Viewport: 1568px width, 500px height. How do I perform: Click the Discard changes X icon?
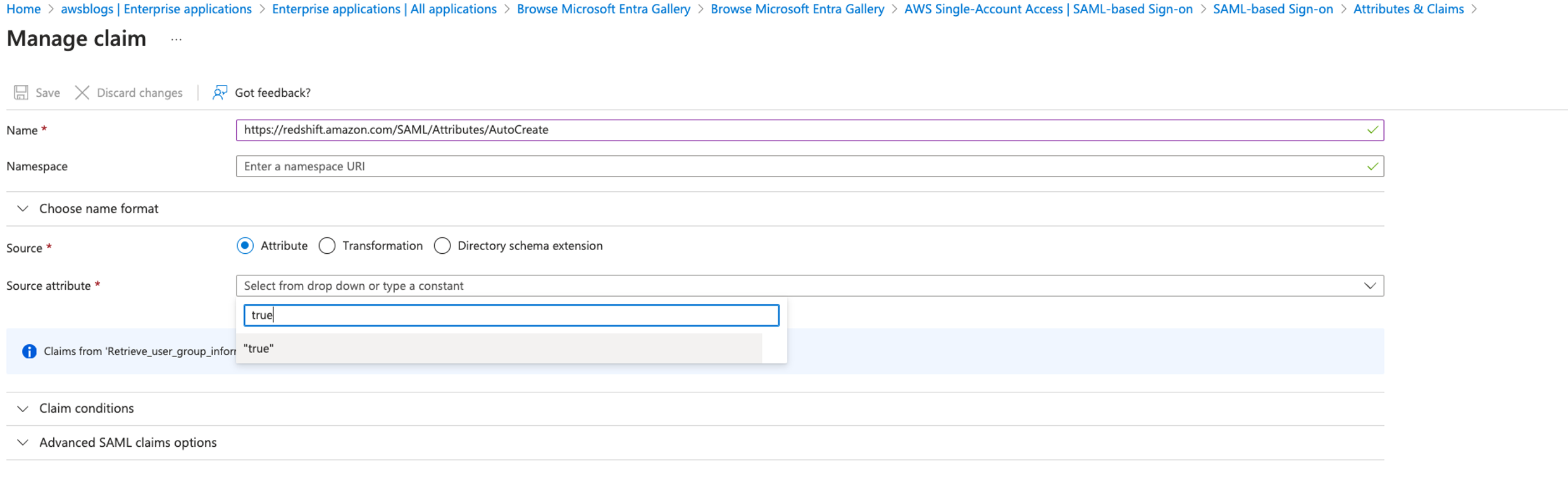point(82,92)
